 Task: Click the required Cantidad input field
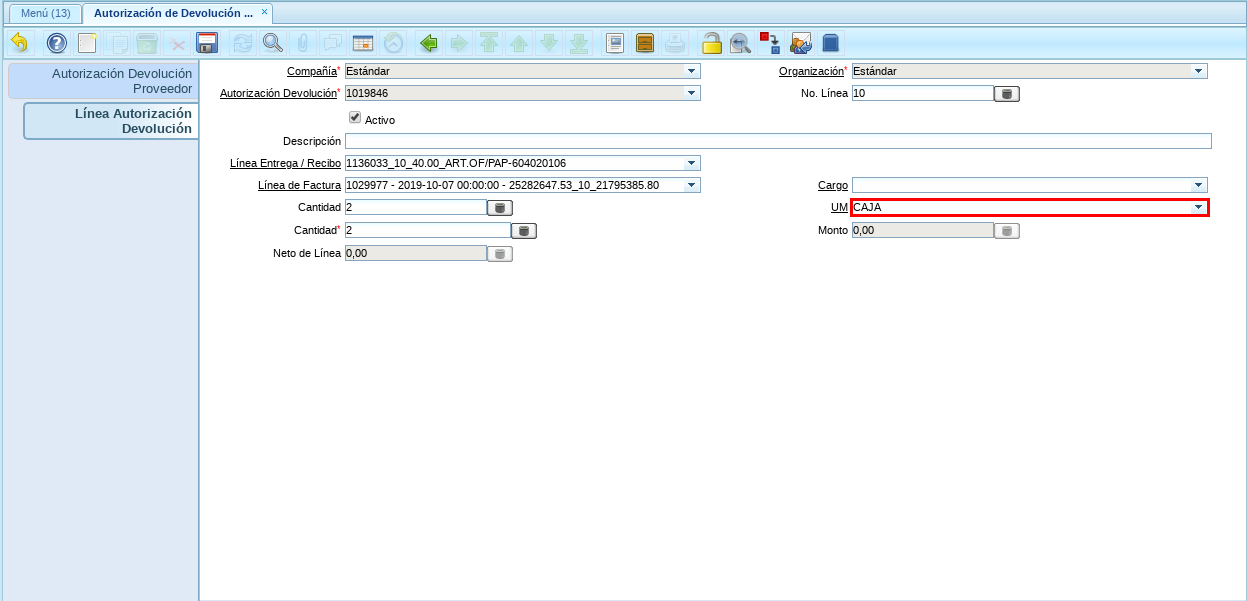(427, 230)
